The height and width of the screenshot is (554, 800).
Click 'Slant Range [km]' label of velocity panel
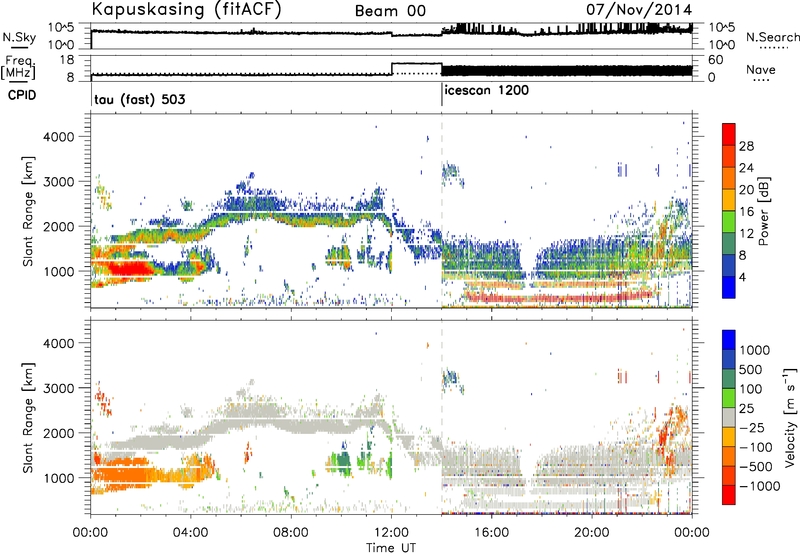point(28,417)
